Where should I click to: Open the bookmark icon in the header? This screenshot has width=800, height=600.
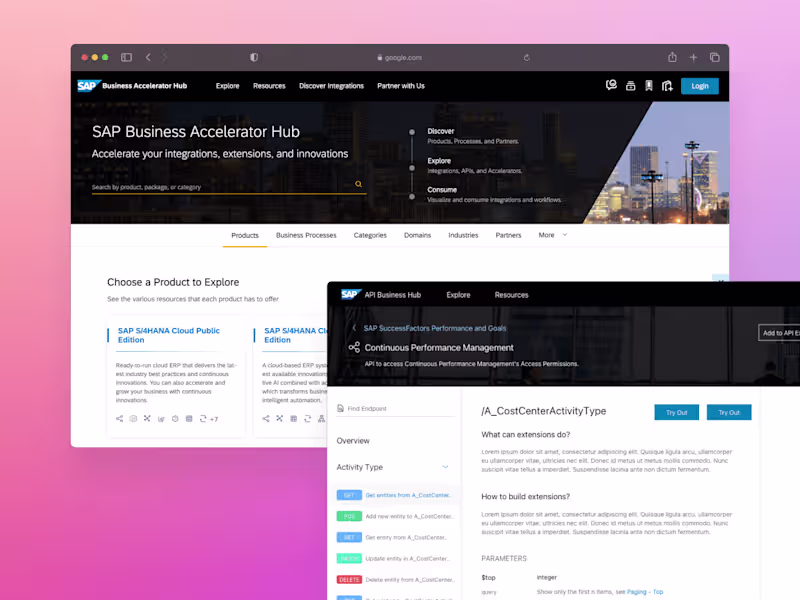click(x=649, y=86)
